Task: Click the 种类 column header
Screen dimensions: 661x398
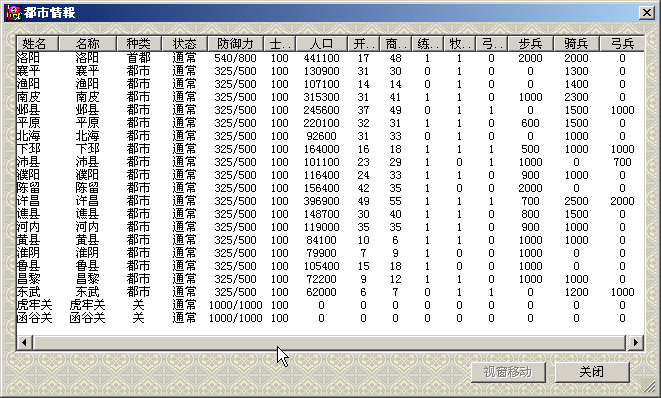Action: (139, 43)
